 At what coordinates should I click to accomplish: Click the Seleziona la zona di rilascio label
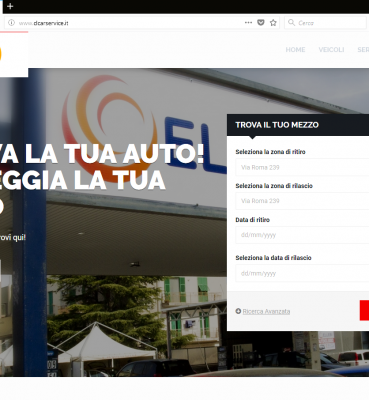pos(274,186)
